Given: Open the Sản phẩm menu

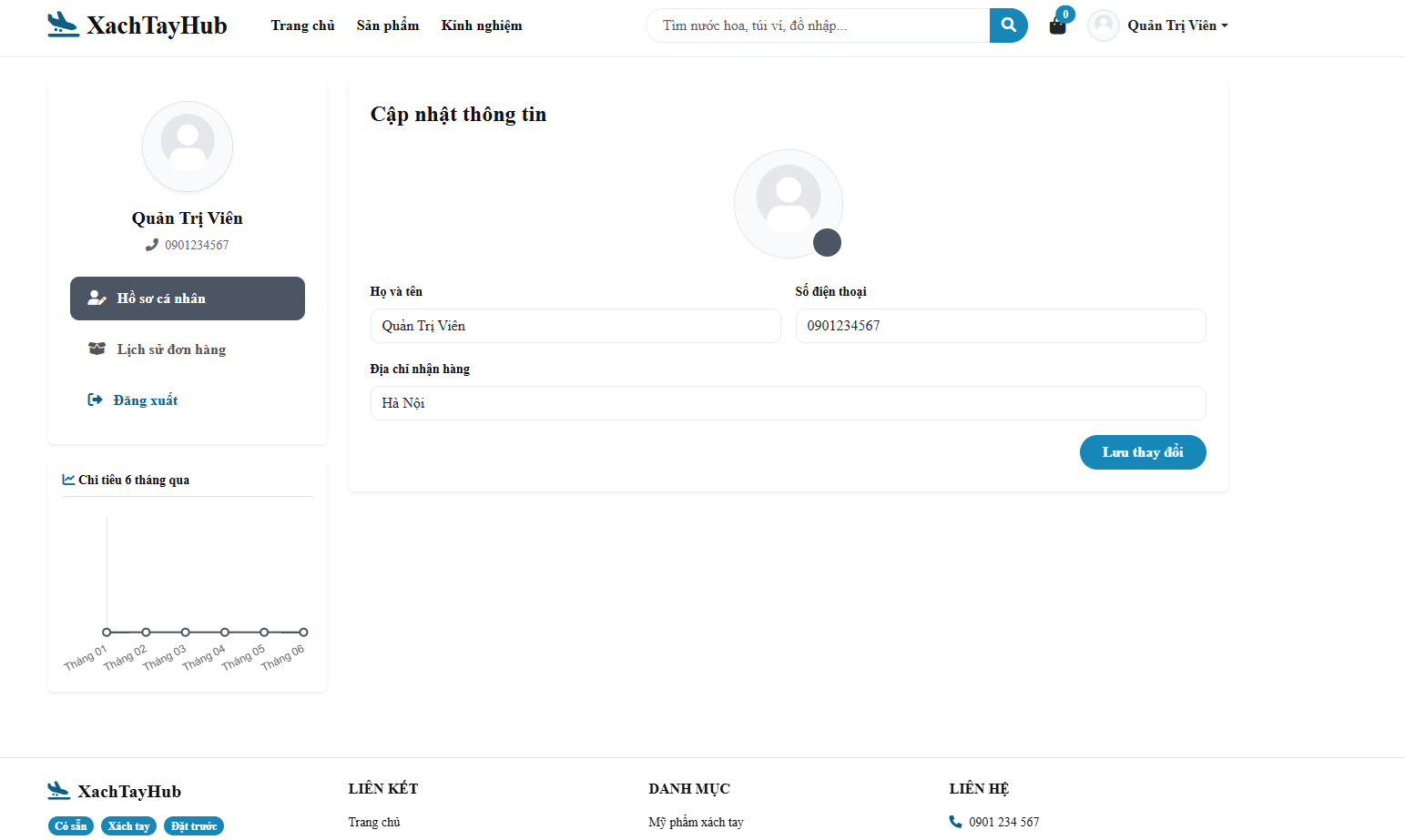Looking at the screenshot, I should click(x=388, y=25).
